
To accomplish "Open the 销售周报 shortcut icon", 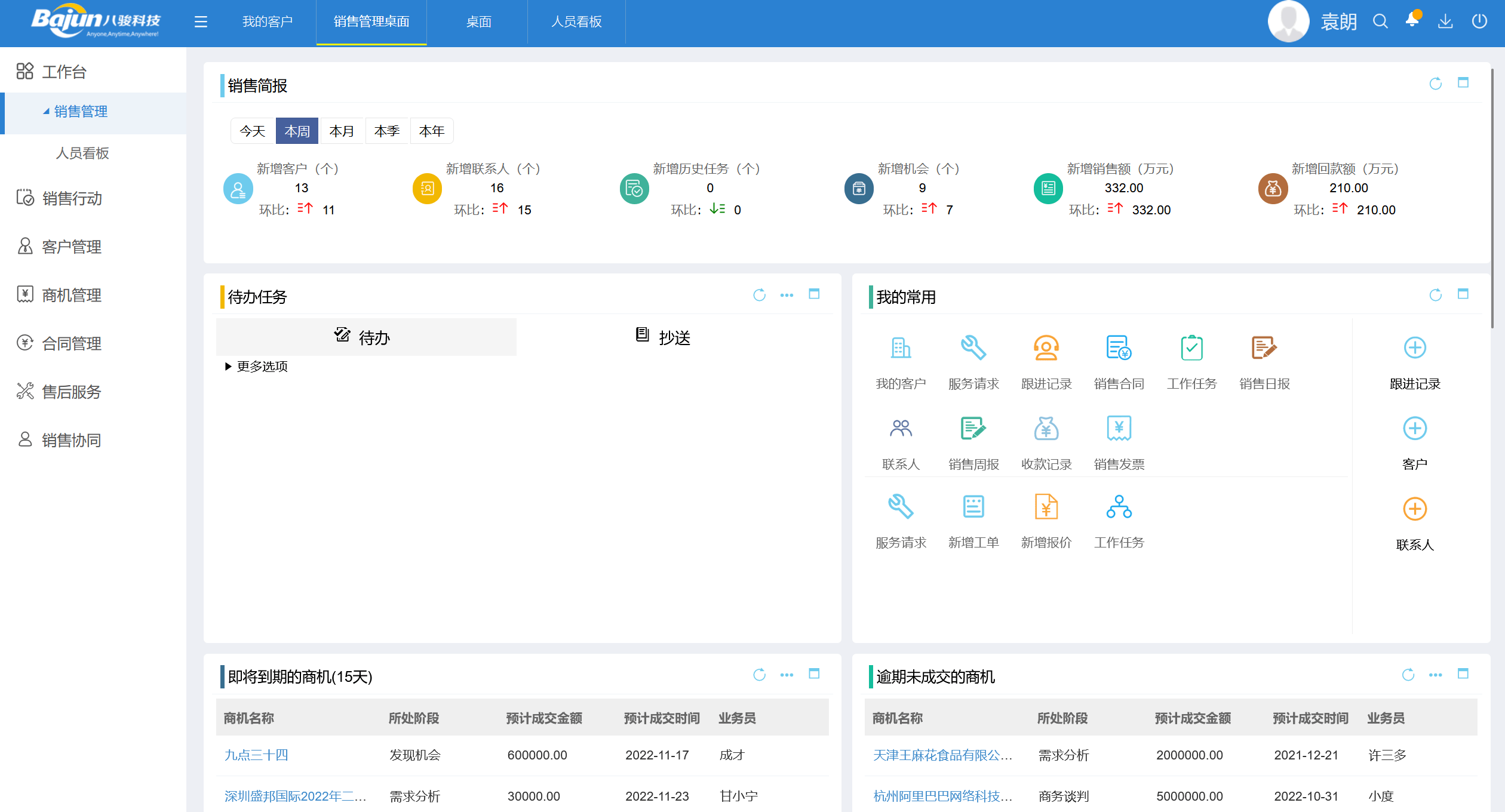I will pyautogui.click(x=973, y=428).
